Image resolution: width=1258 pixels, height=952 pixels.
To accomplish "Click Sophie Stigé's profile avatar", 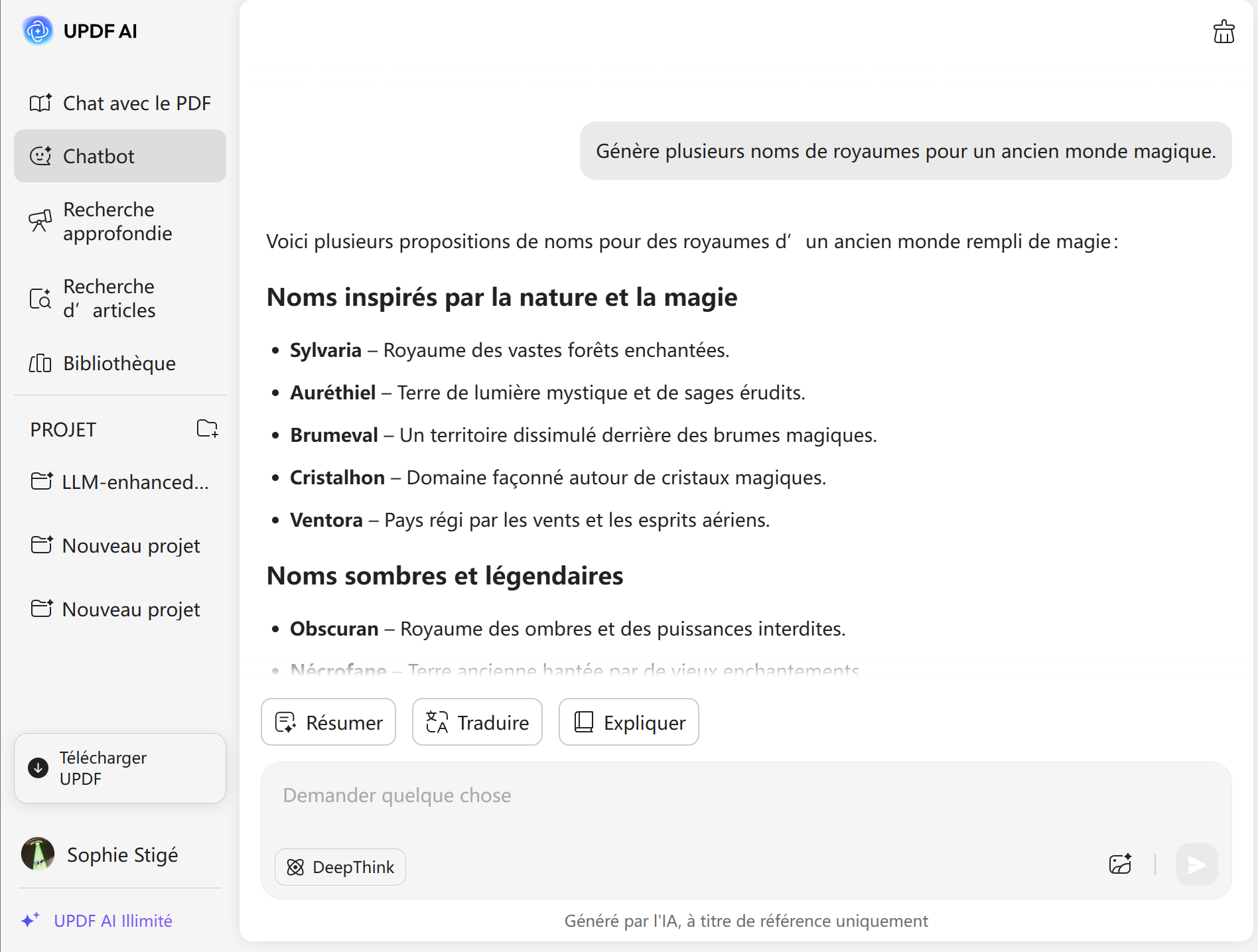I will click(x=38, y=854).
